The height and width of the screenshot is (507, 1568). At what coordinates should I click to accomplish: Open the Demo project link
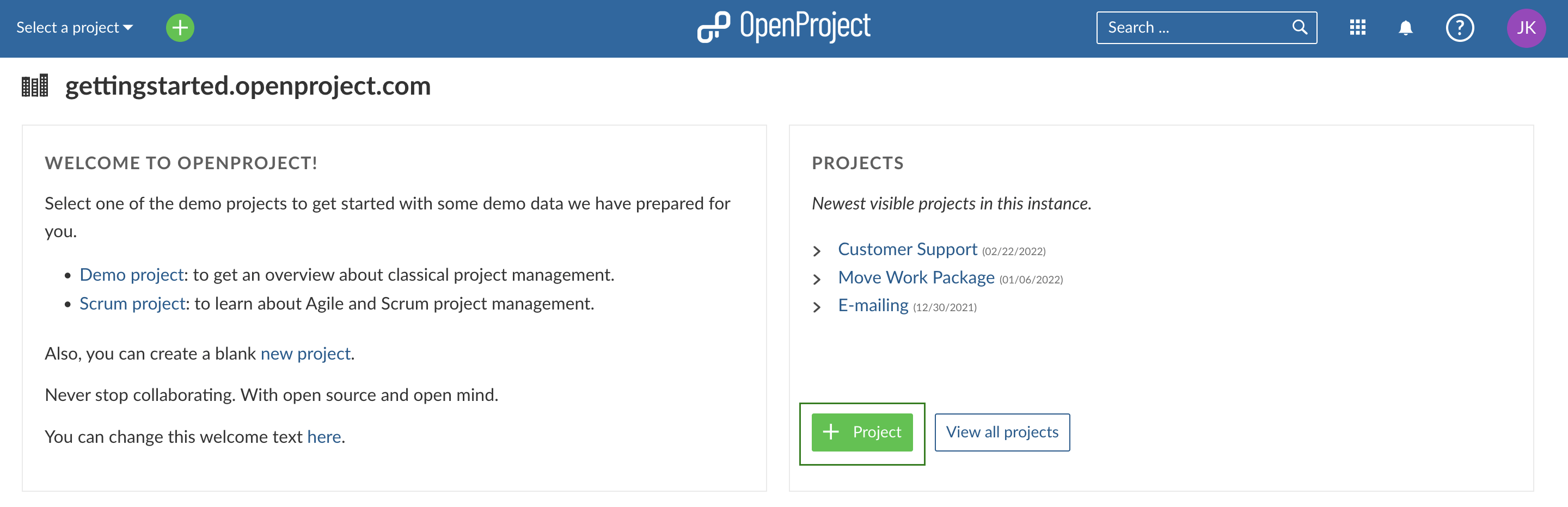[131, 275]
